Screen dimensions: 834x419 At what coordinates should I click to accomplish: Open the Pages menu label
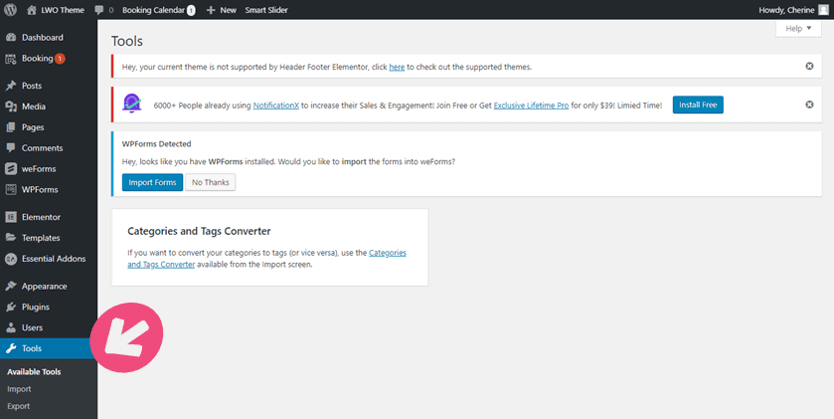[x=33, y=127]
